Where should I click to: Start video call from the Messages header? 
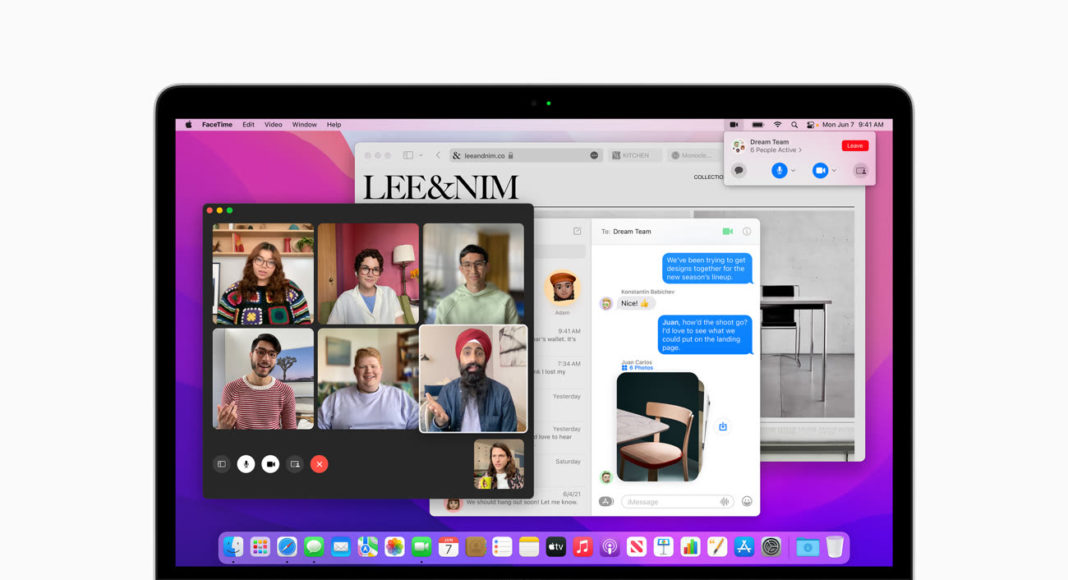[x=727, y=231]
